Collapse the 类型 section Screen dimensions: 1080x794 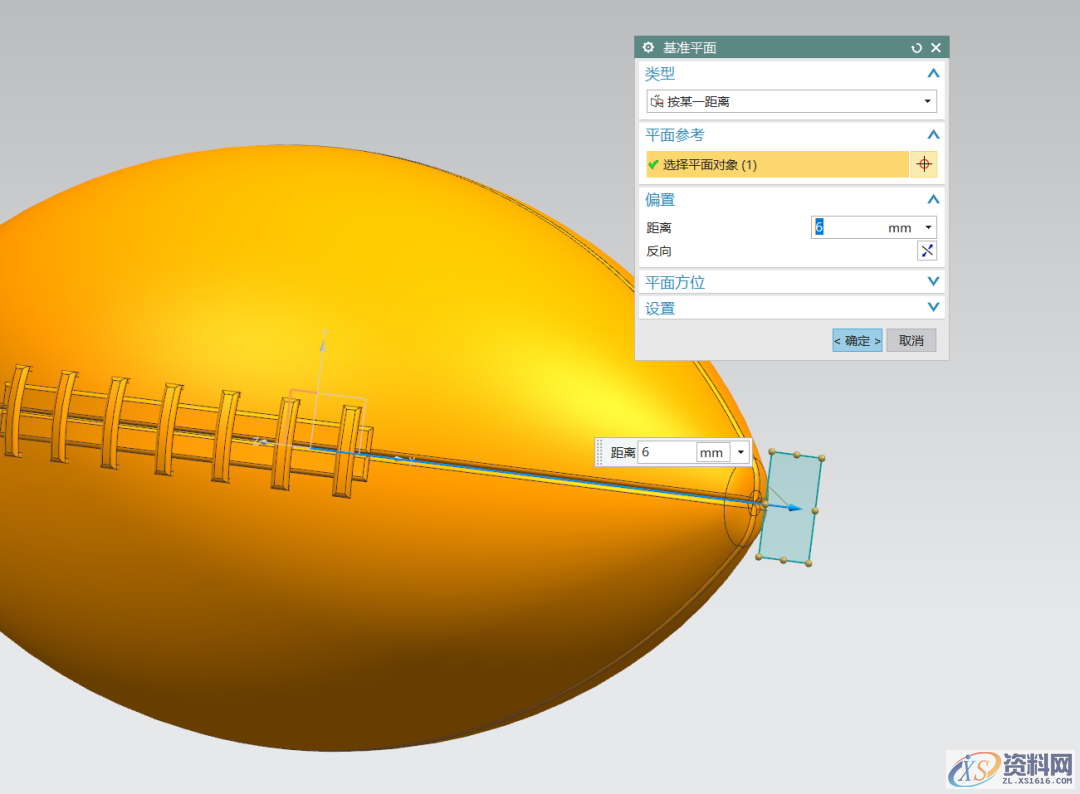933,74
